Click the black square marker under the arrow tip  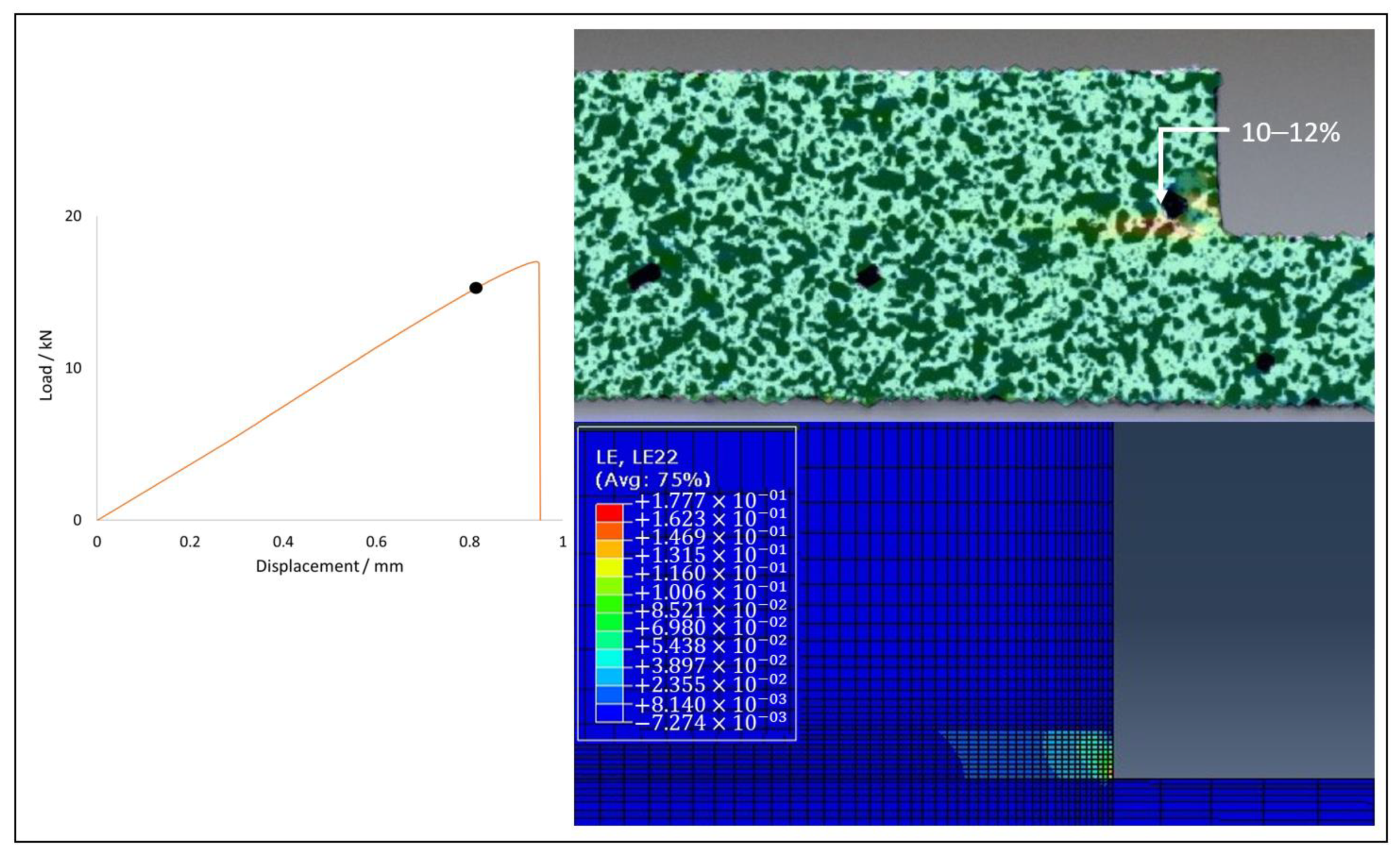coord(1173,204)
